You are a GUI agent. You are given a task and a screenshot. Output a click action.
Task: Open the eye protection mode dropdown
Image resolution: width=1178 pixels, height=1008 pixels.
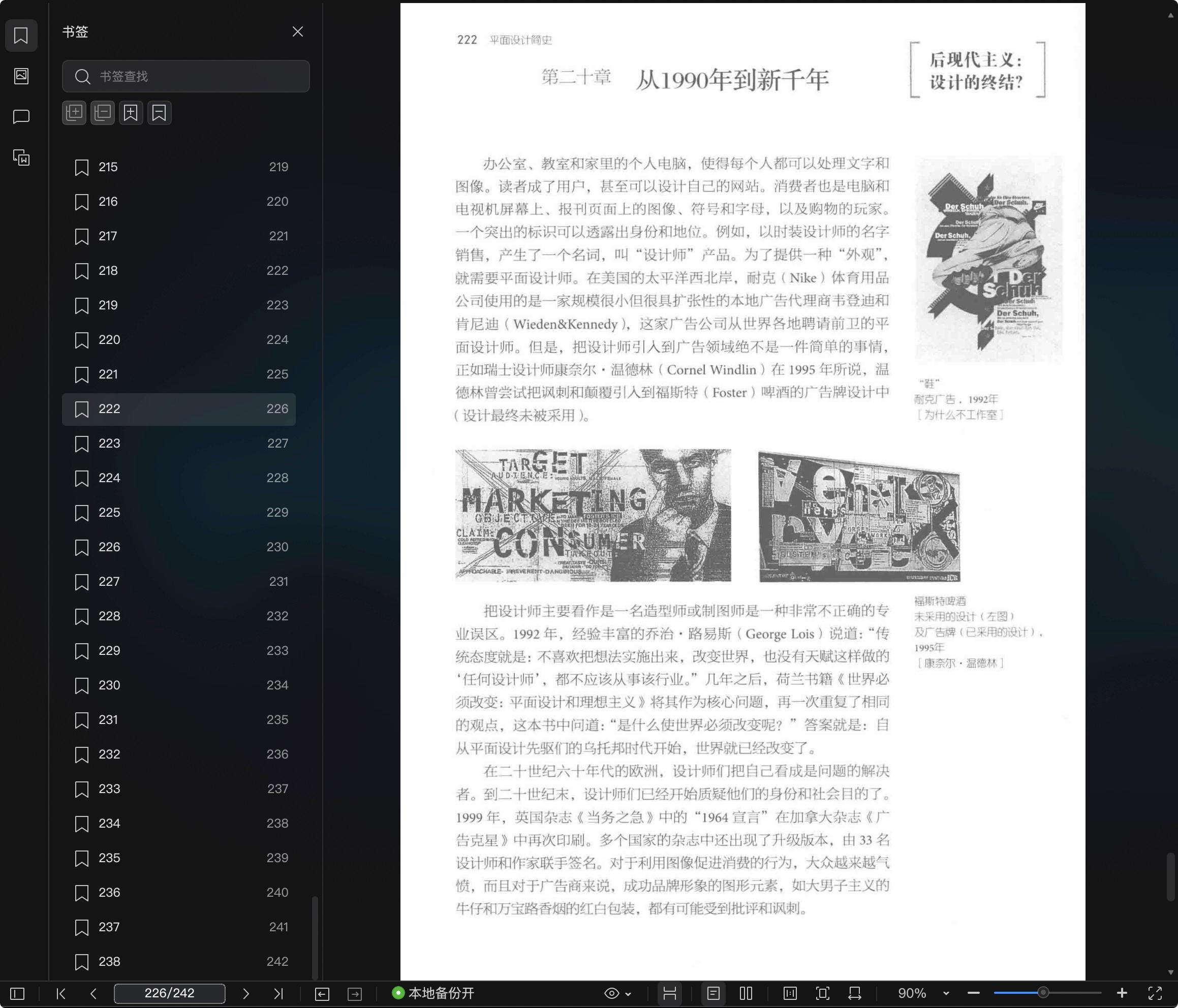(x=618, y=994)
